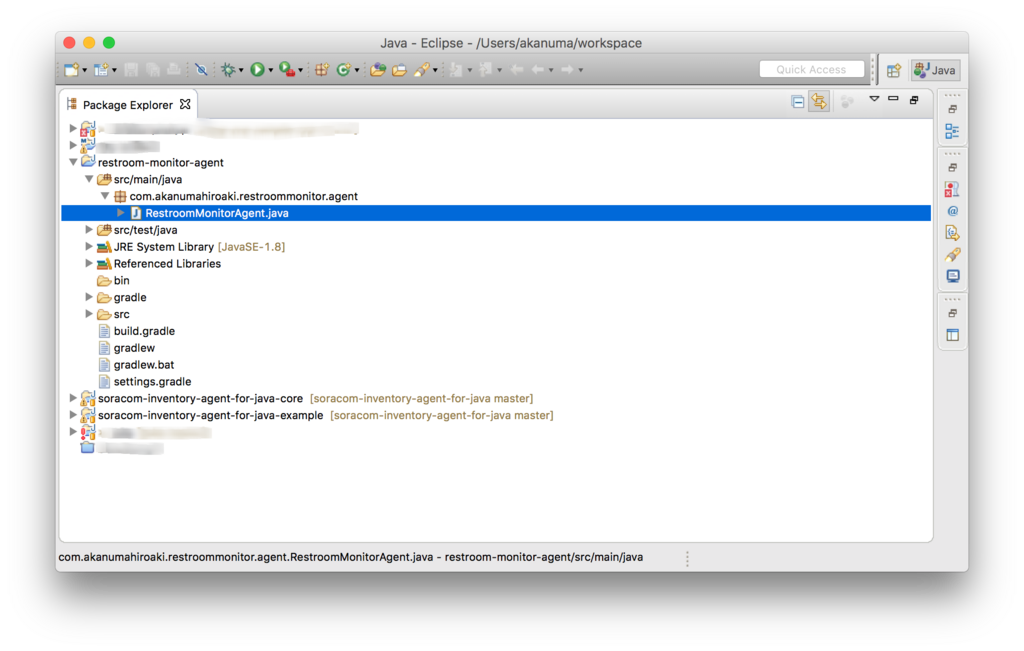This screenshot has height=651, width=1024.
Task: Click the Restore button above the Outline icon
Action: coord(953,109)
